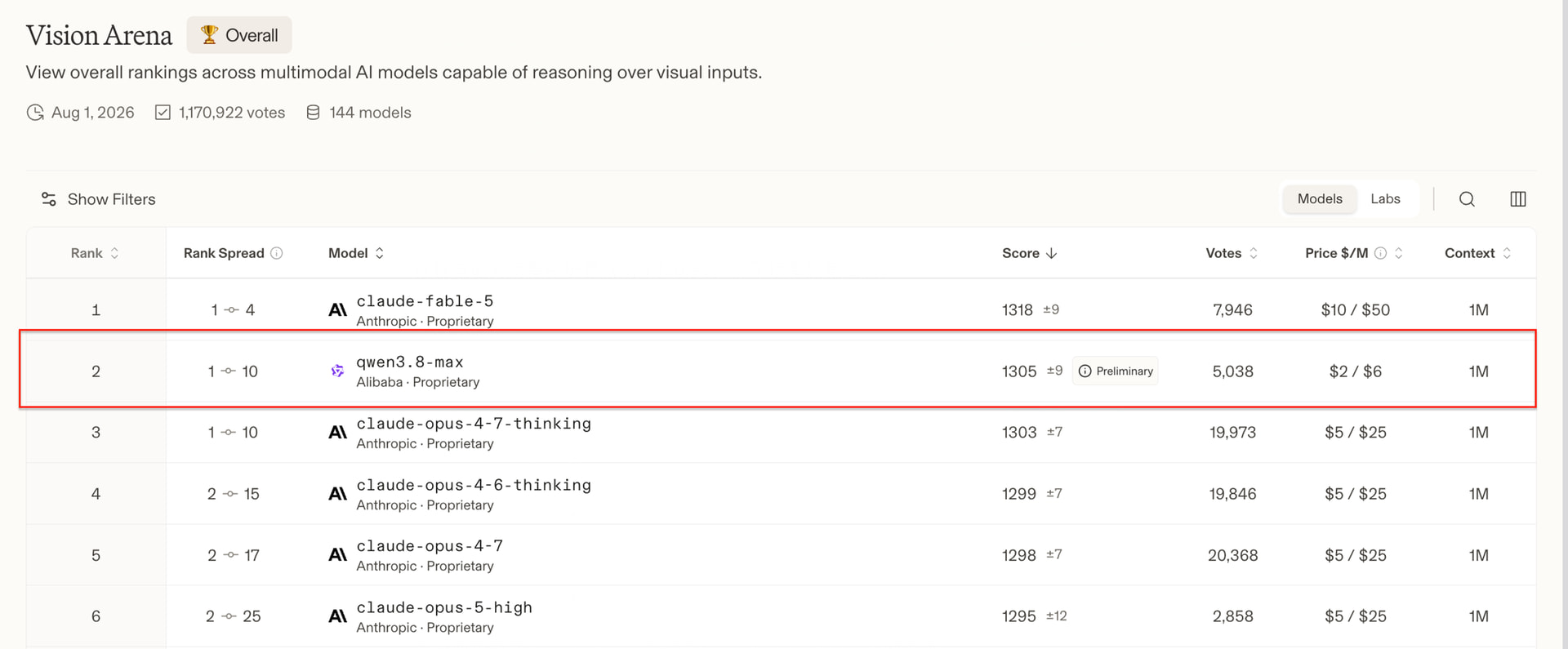The width and height of the screenshot is (1568, 649).
Task: Open the claude-opus-4-7 model link
Action: [430, 546]
